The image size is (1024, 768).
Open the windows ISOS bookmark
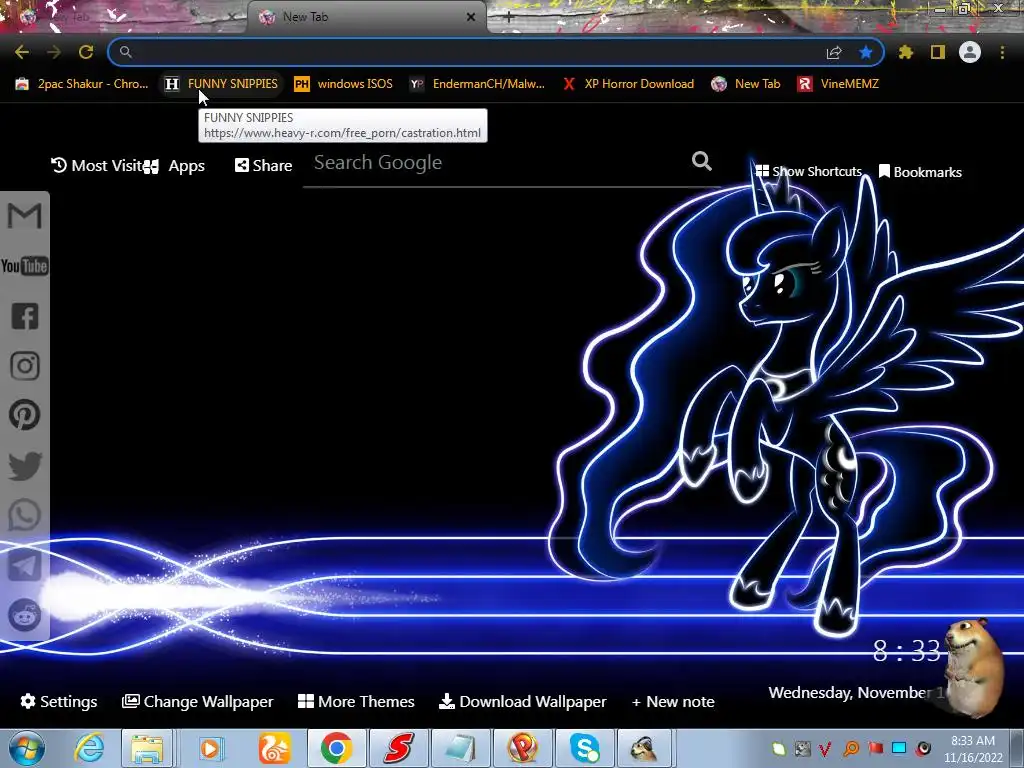pos(344,84)
